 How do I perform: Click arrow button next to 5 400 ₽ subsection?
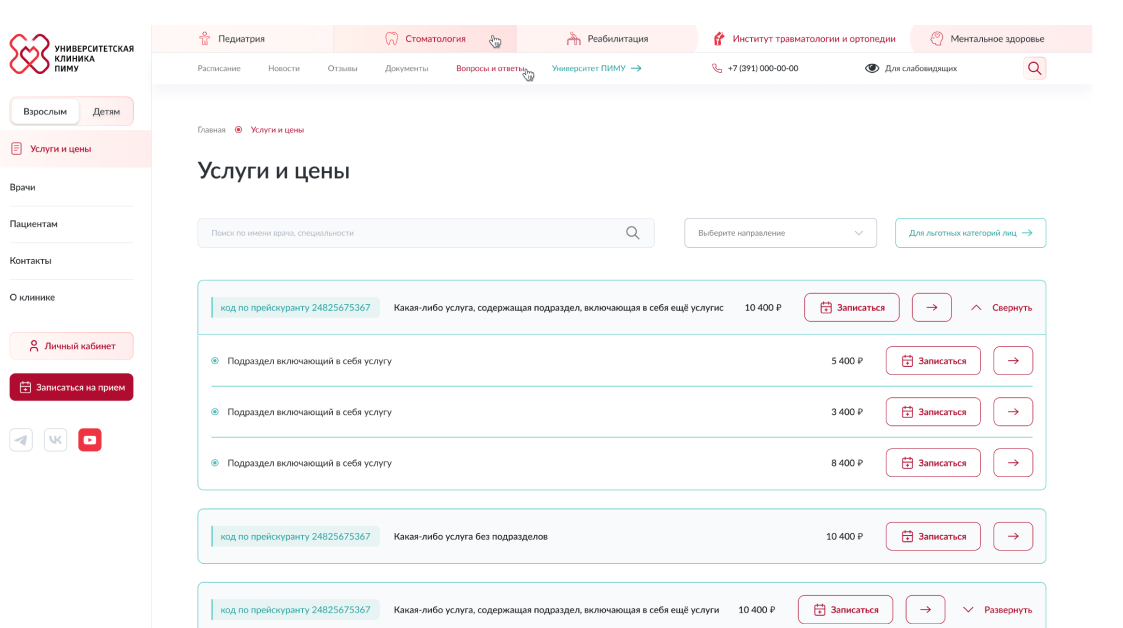(x=1012, y=361)
